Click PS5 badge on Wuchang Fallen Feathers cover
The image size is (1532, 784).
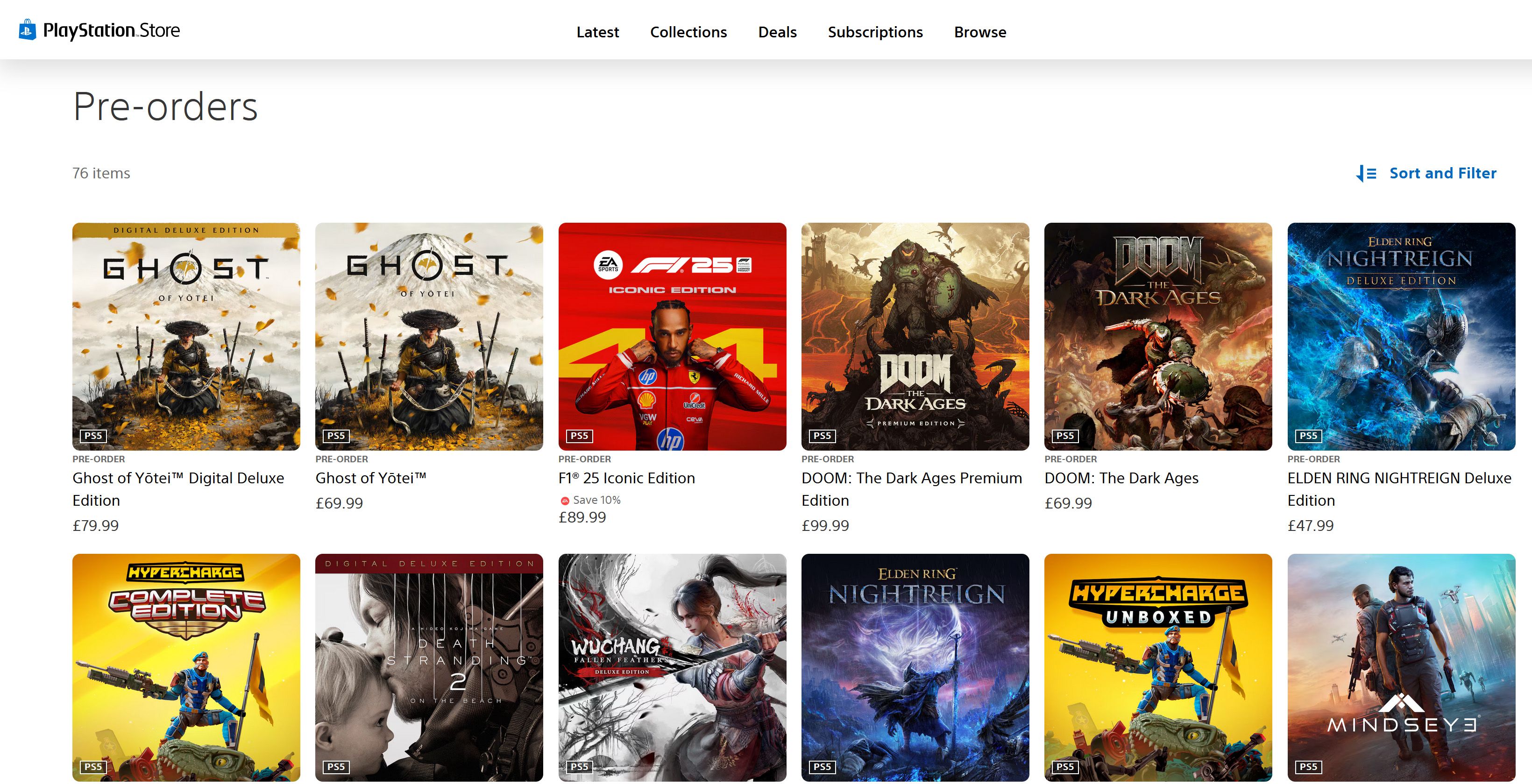pyautogui.click(x=579, y=767)
